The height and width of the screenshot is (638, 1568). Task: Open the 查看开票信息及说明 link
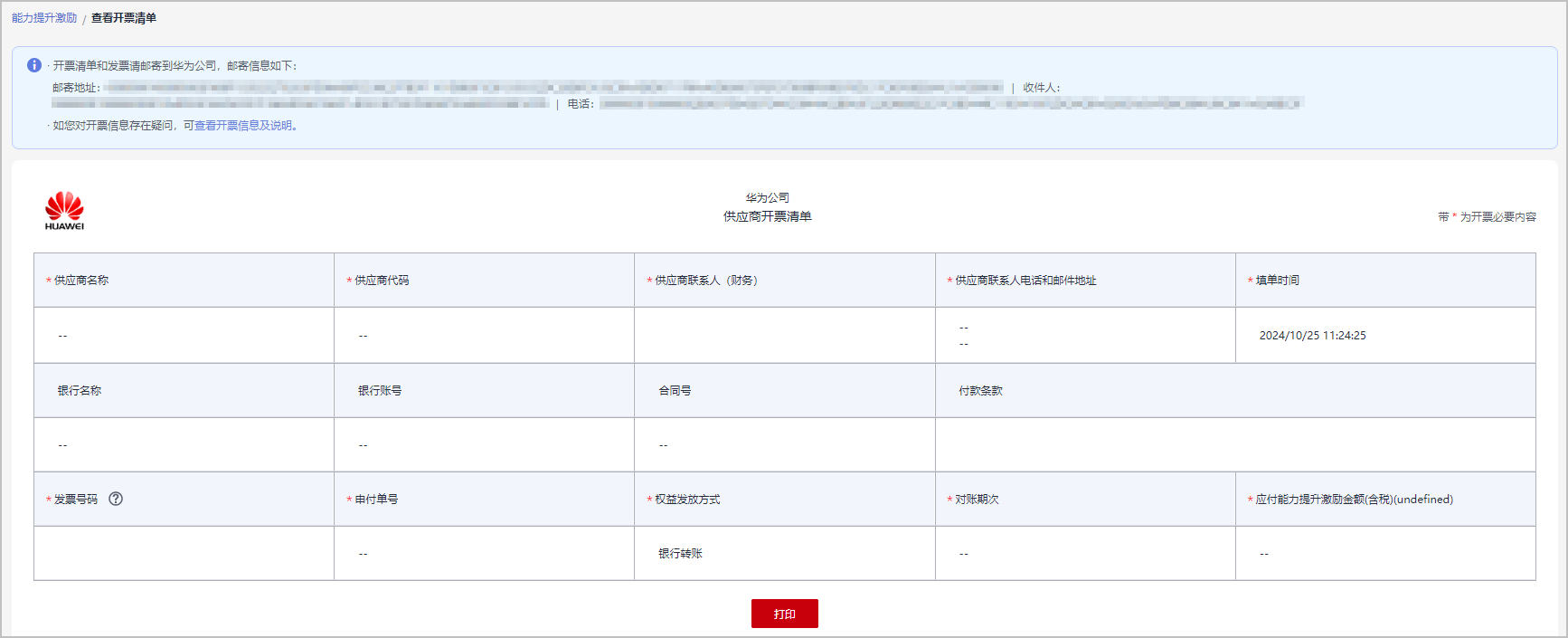(x=243, y=126)
